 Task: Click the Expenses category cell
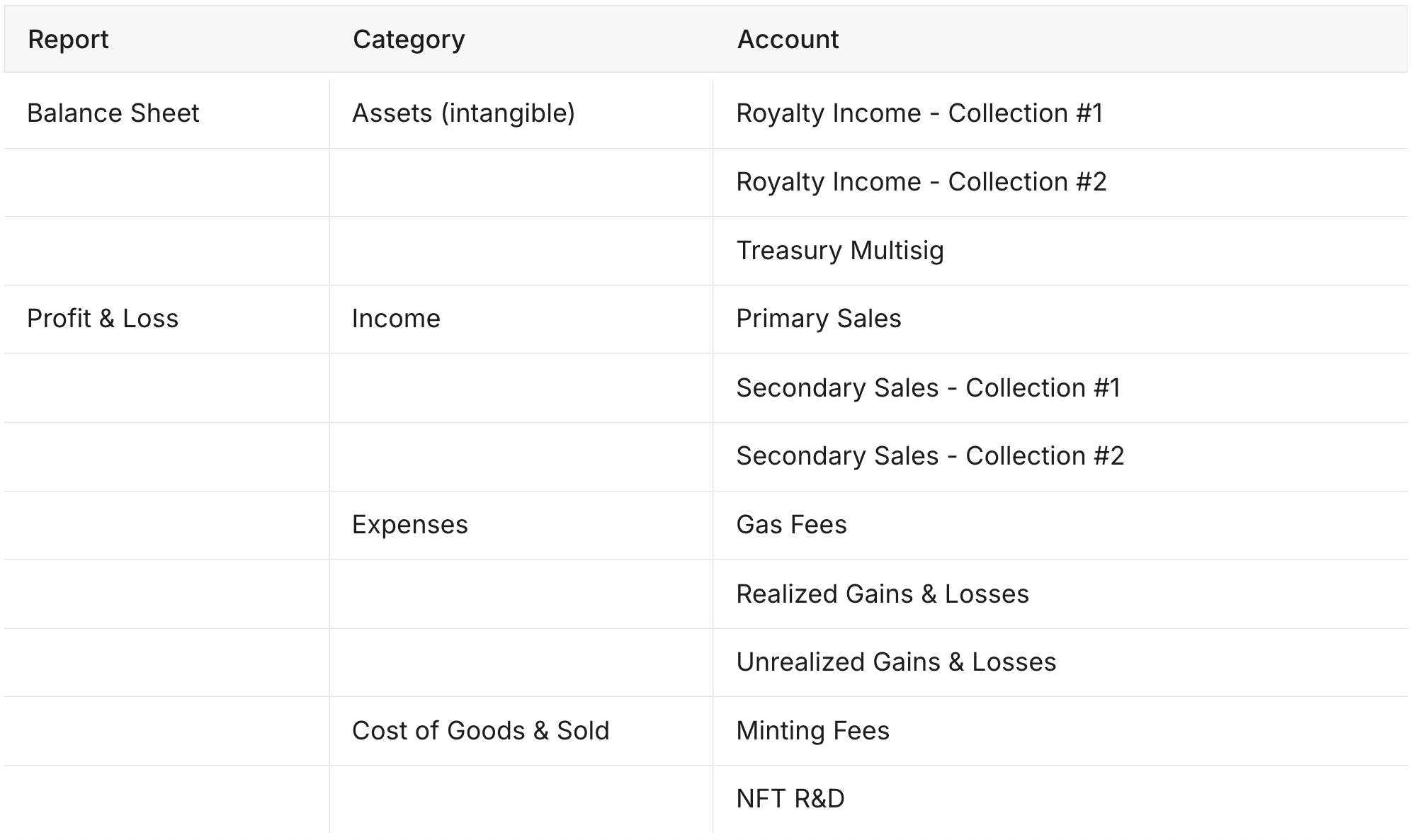[x=409, y=525]
